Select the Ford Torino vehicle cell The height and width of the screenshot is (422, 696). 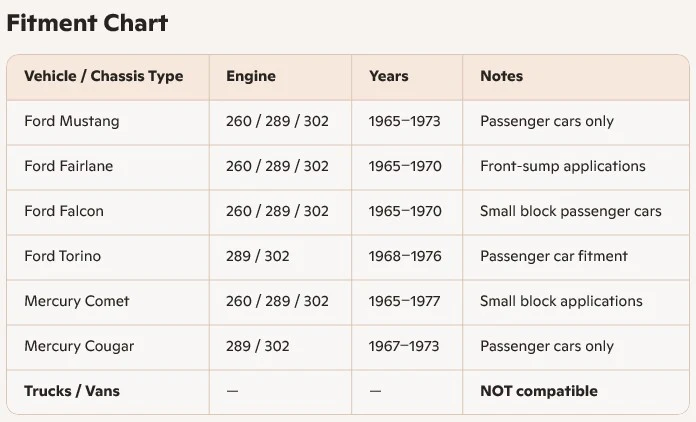click(x=63, y=256)
